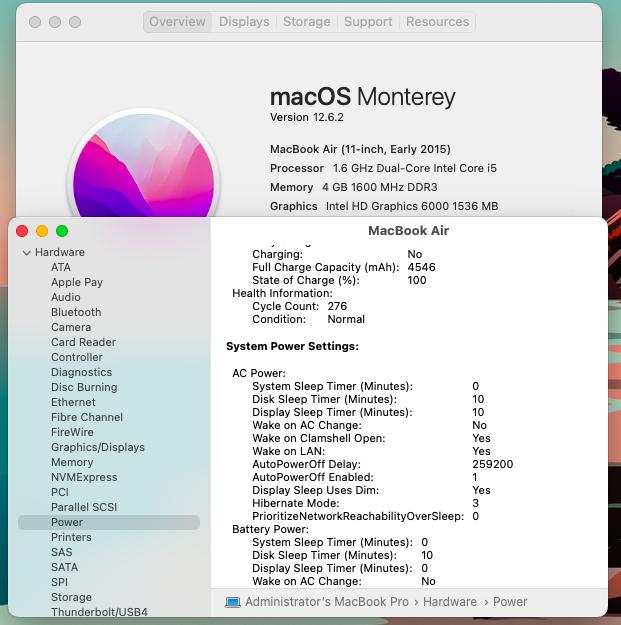Click the 'macOS Monterey' title text
This screenshot has width=621, height=625.
click(x=363, y=97)
